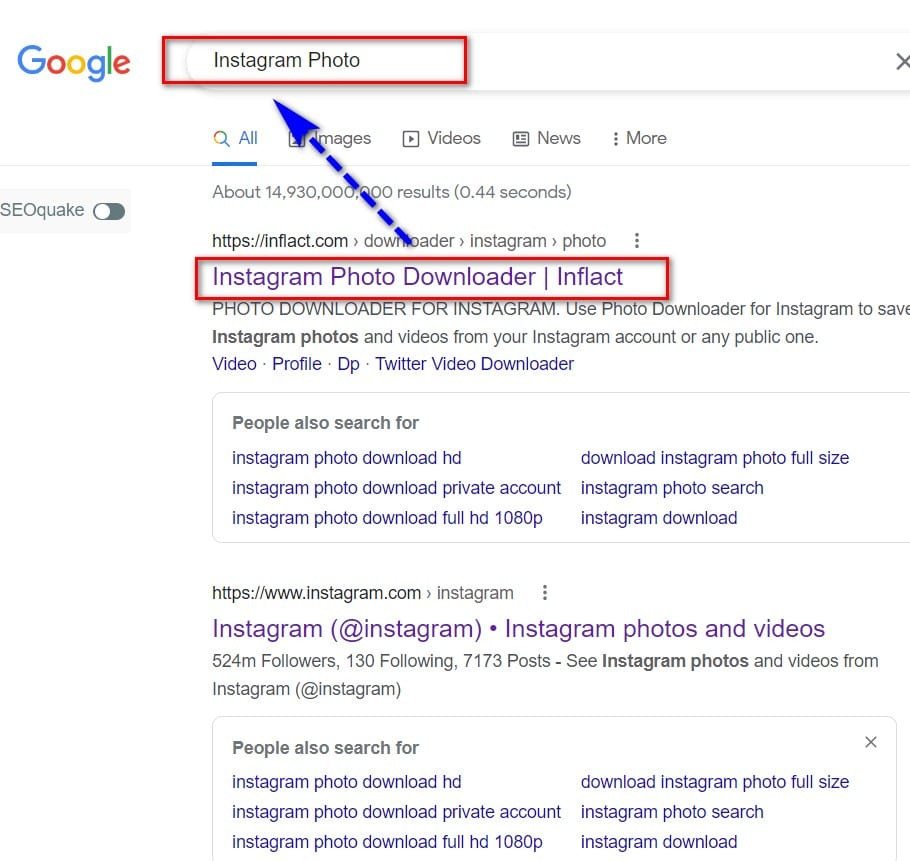The image size is (910, 861).
Task: Toggle the SEOquake switch
Action: (x=109, y=211)
